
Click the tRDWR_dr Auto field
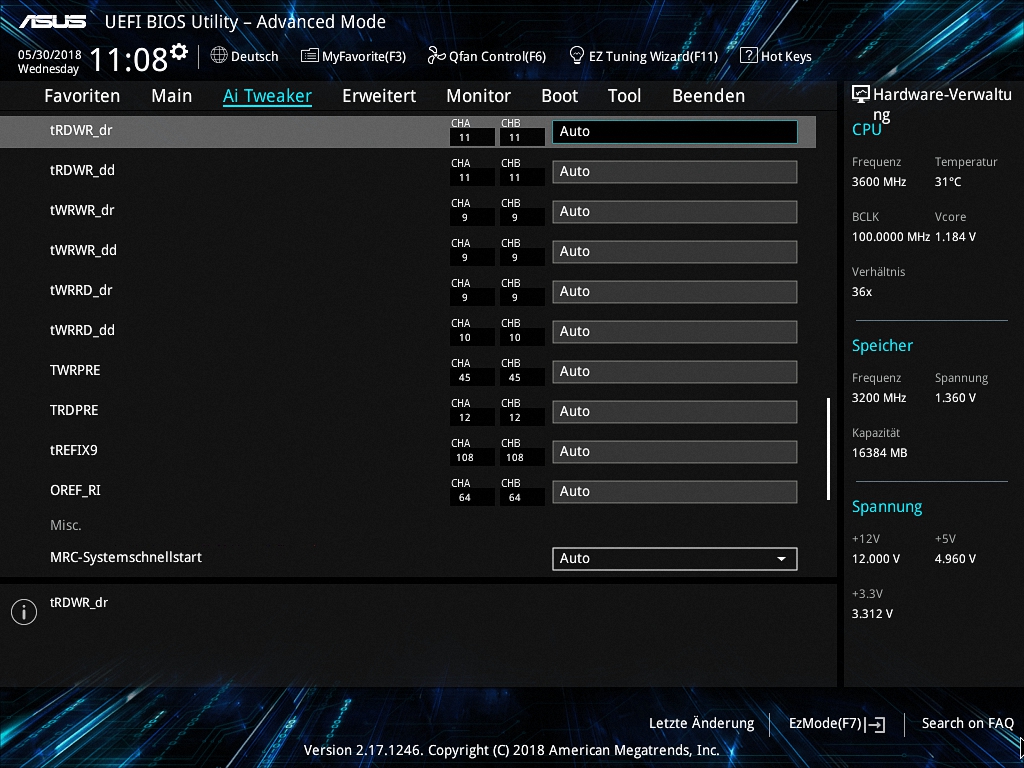675,131
